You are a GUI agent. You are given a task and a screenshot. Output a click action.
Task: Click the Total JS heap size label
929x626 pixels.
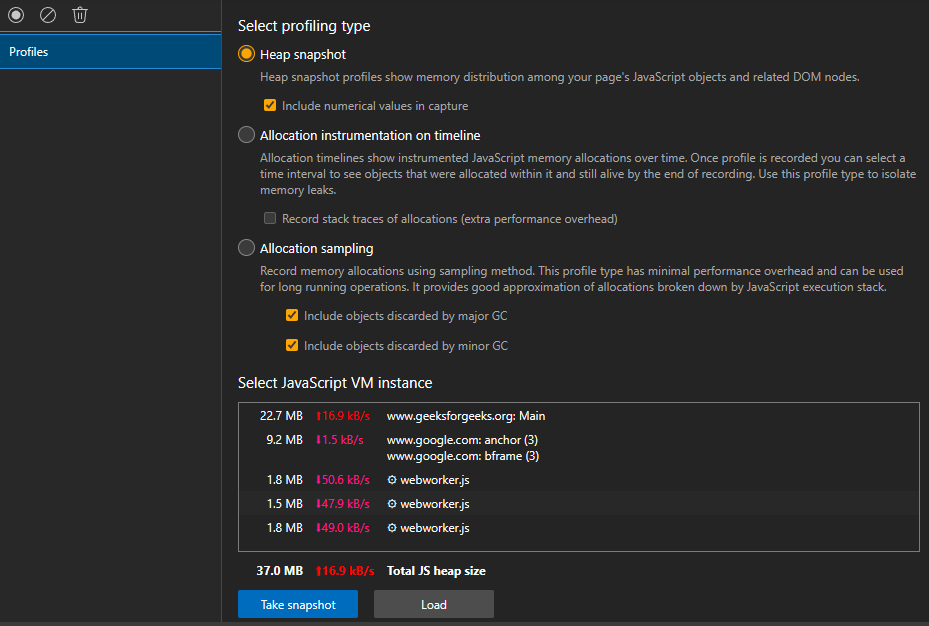436,571
